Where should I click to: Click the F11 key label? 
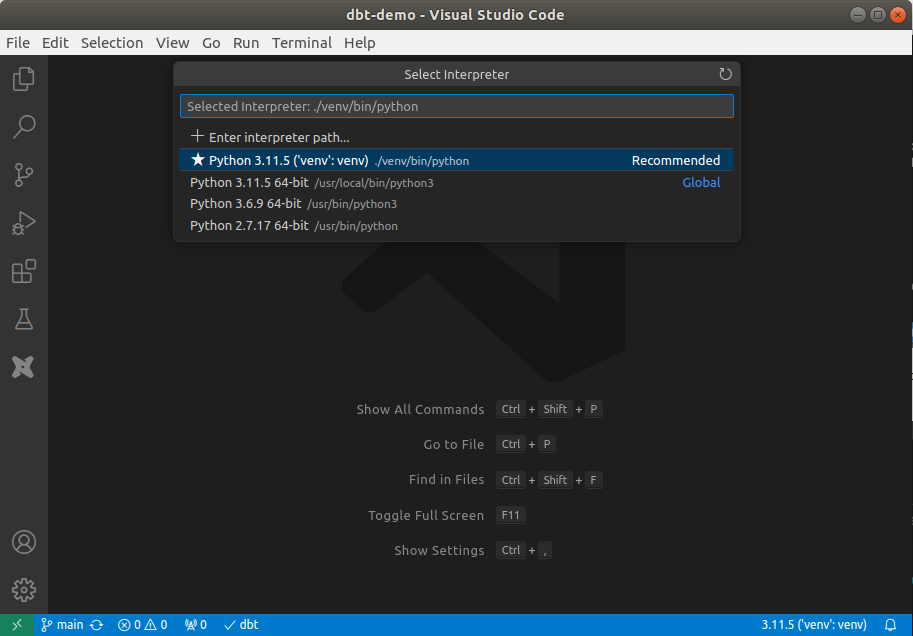510,515
